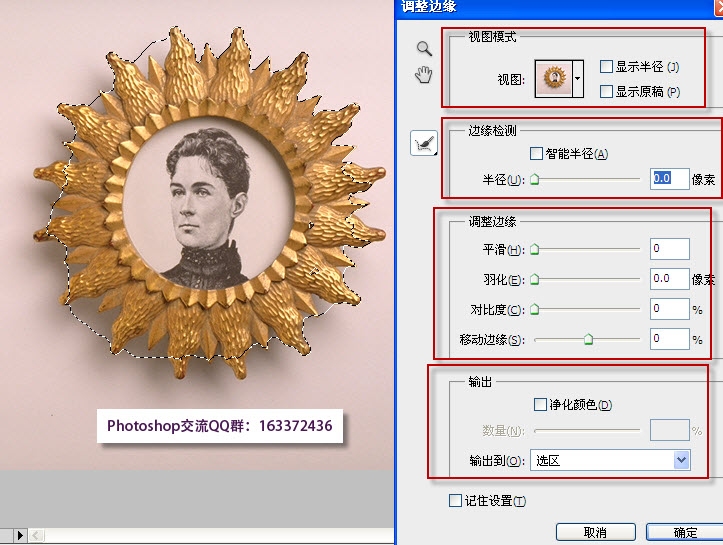
Task: Enable 净化颜色(D) checkbox
Action: pos(540,404)
